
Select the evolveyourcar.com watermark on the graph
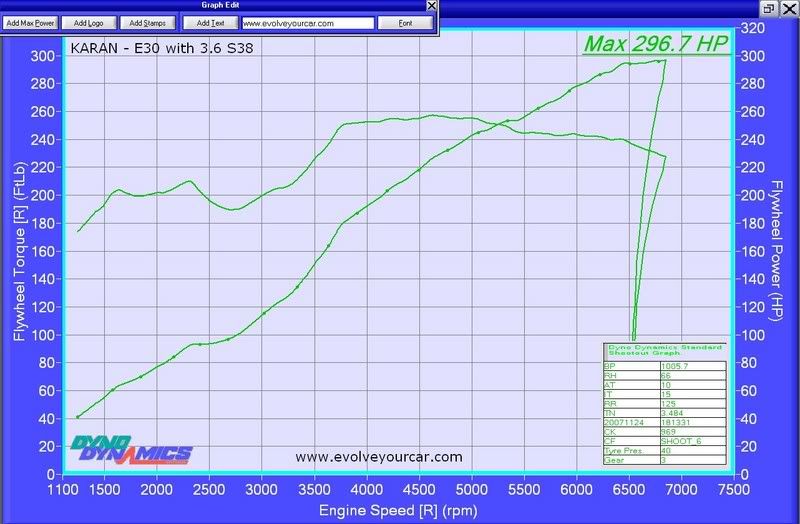pos(379,457)
